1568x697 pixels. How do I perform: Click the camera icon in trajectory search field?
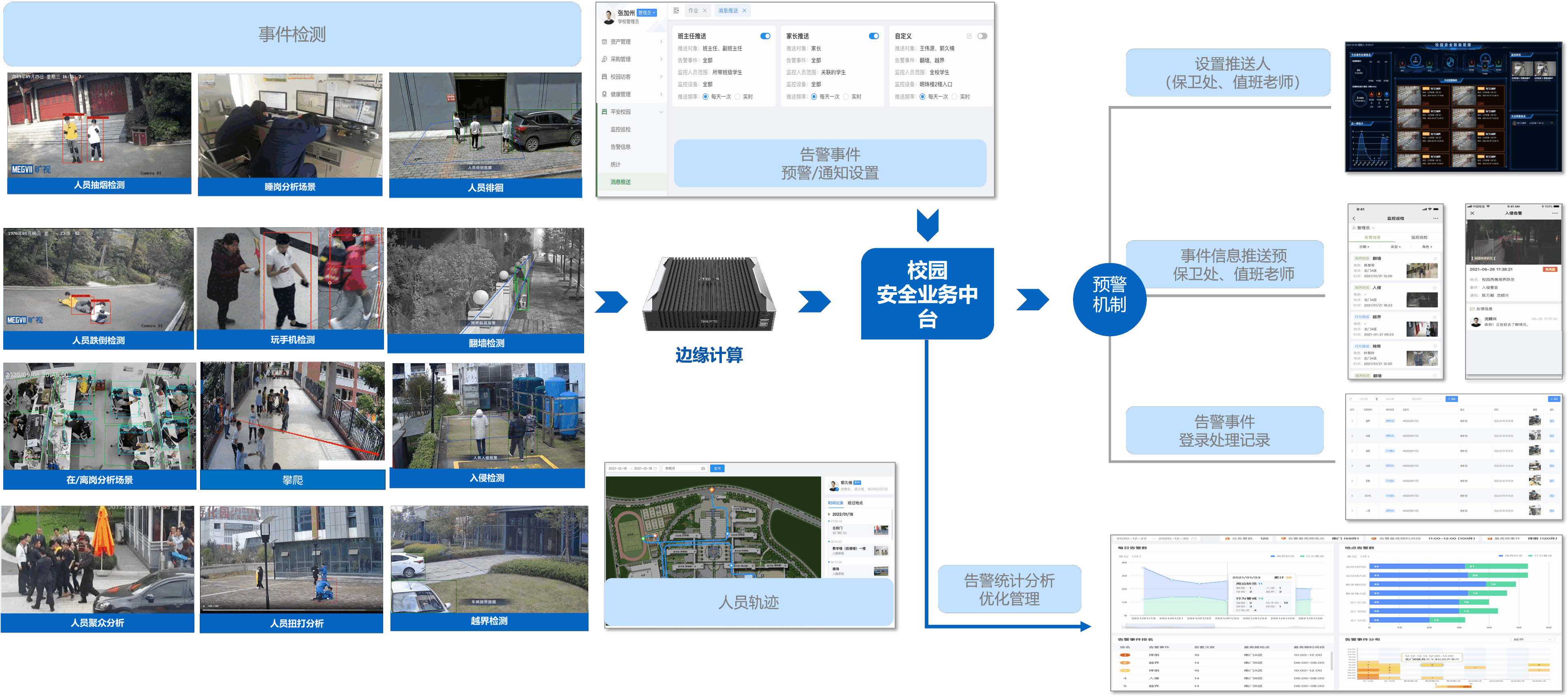703,468
